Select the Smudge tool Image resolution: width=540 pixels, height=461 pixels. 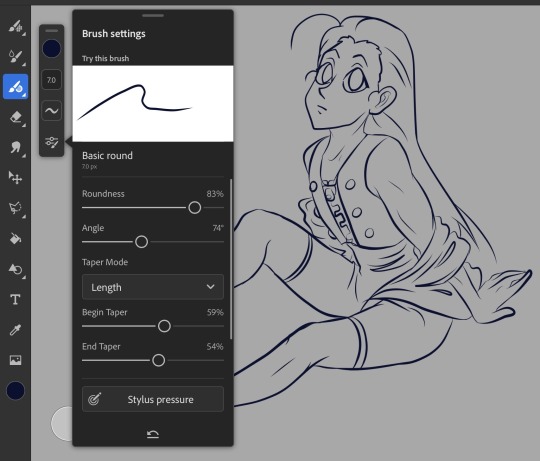(15, 148)
